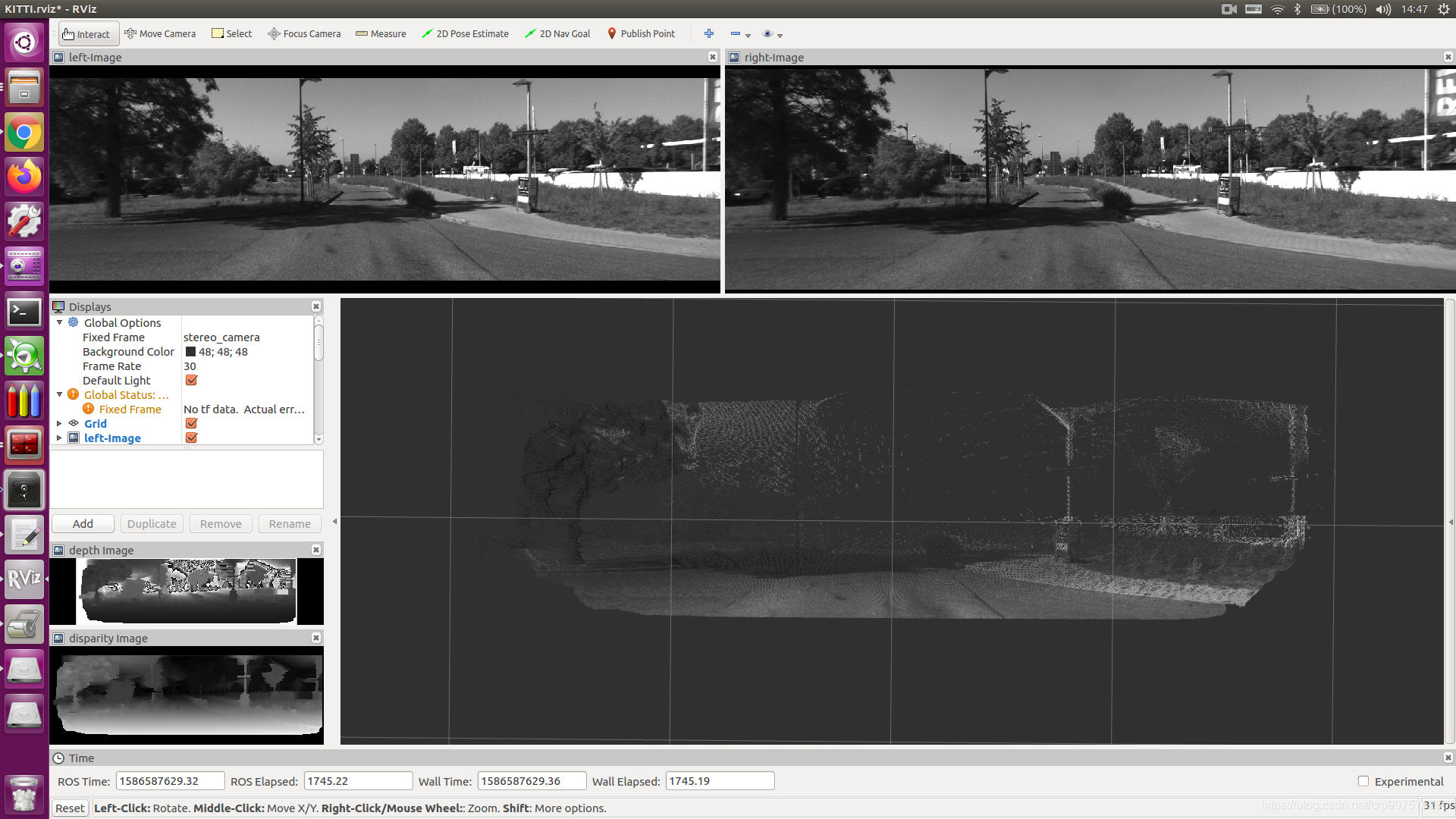Select the 2D Pose Estimate tool
1456x819 pixels.
(x=465, y=34)
